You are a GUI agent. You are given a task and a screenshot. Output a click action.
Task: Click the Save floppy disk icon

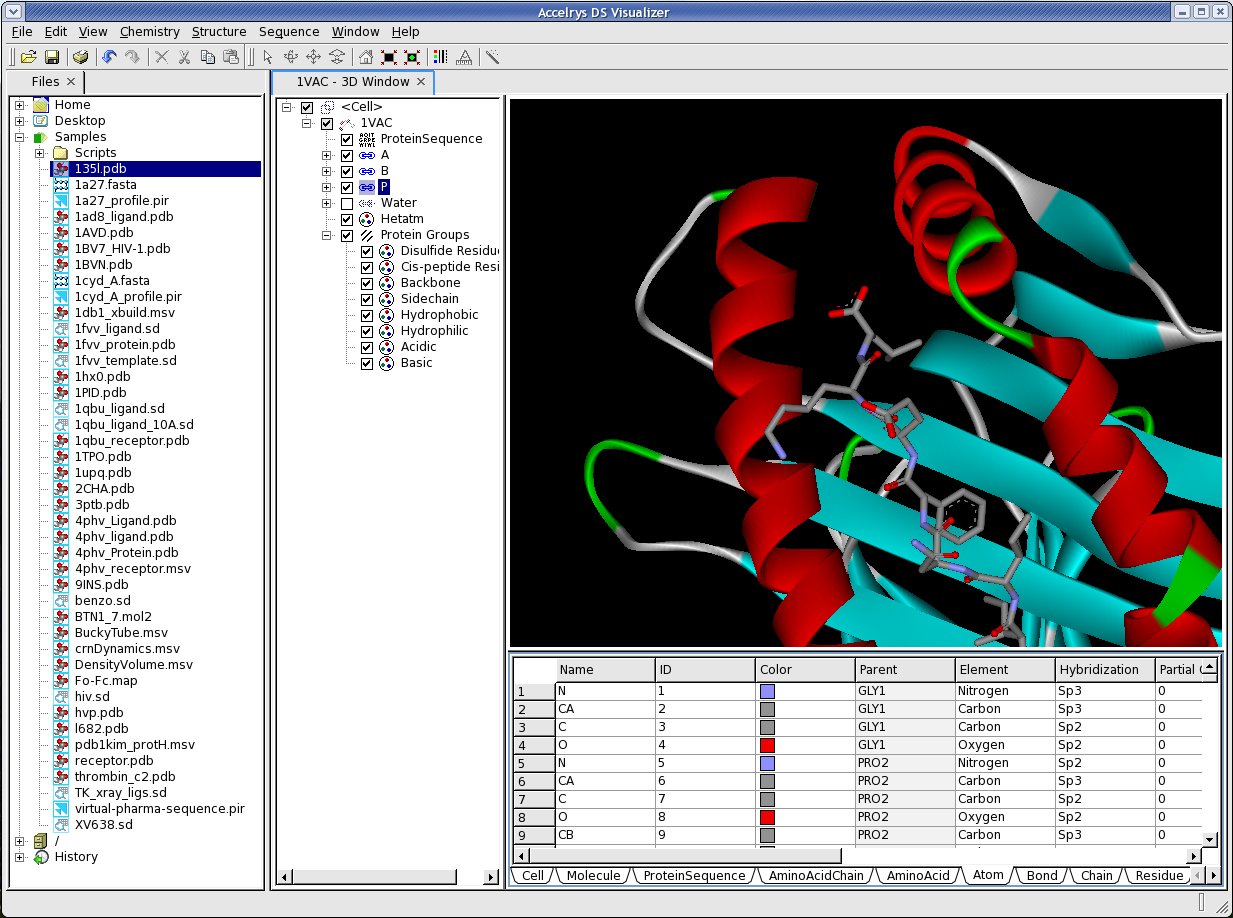[51, 57]
